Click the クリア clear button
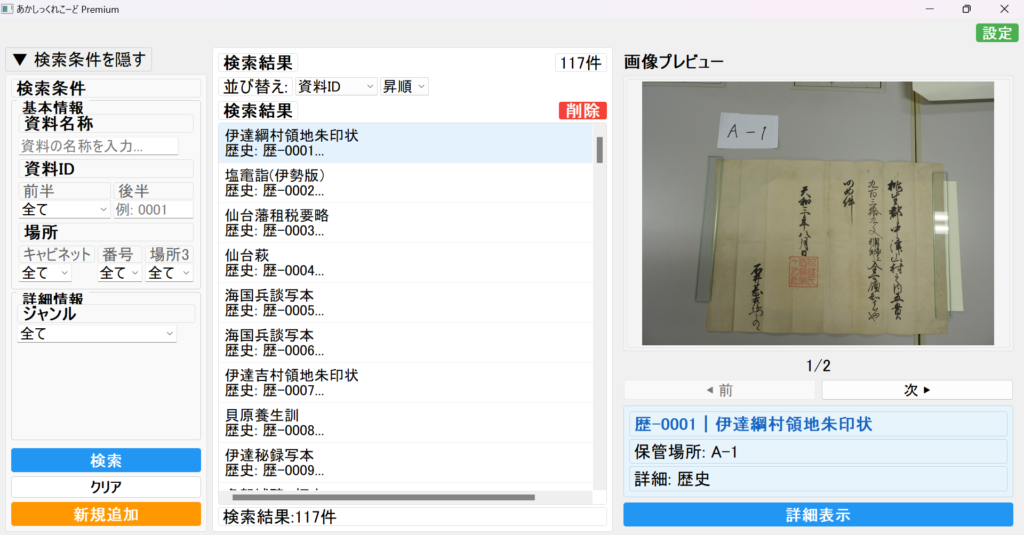This screenshot has height=535, width=1024. 106,487
